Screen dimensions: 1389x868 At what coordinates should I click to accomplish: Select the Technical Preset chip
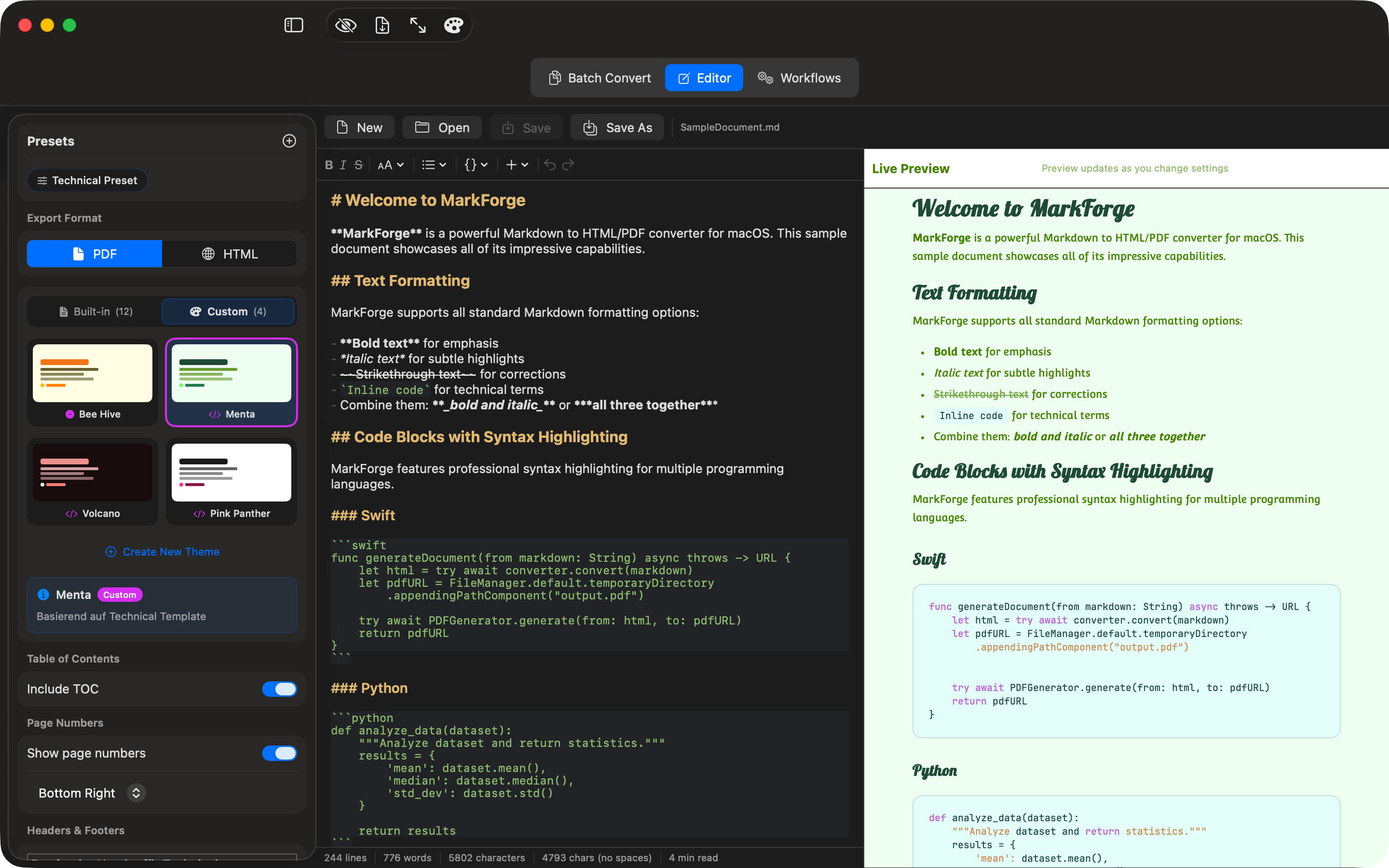coord(87,180)
